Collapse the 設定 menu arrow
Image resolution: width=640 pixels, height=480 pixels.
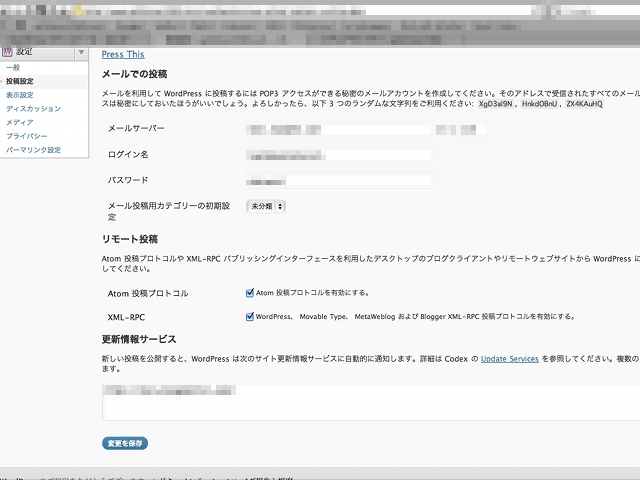point(81,52)
